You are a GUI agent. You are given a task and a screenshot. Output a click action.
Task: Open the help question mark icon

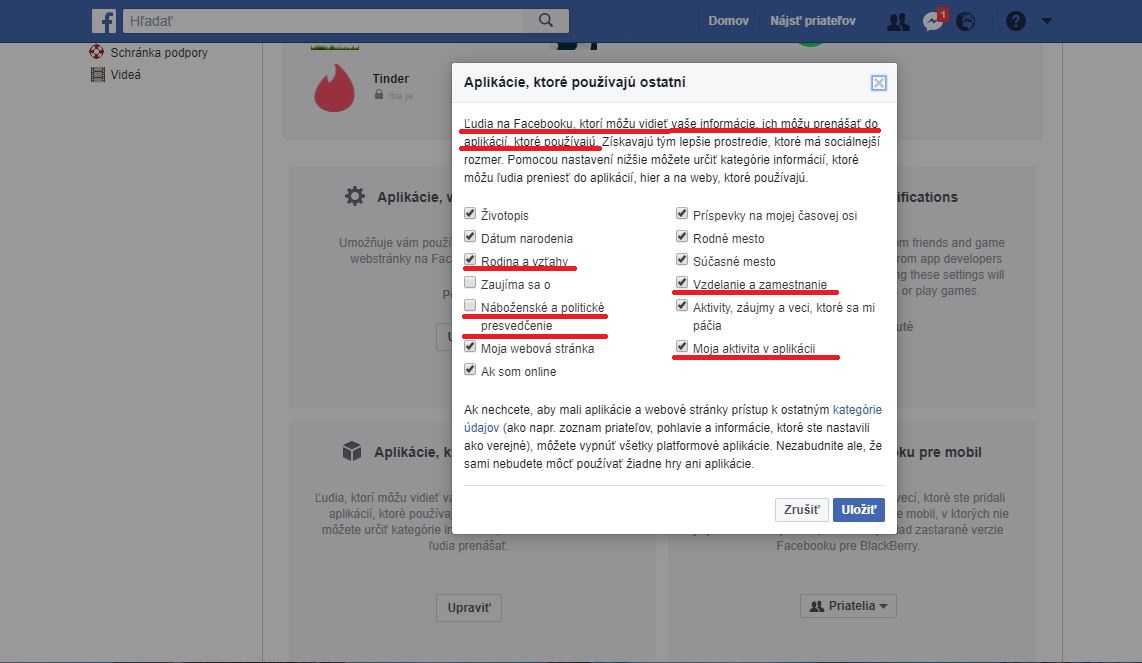coord(1015,21)
